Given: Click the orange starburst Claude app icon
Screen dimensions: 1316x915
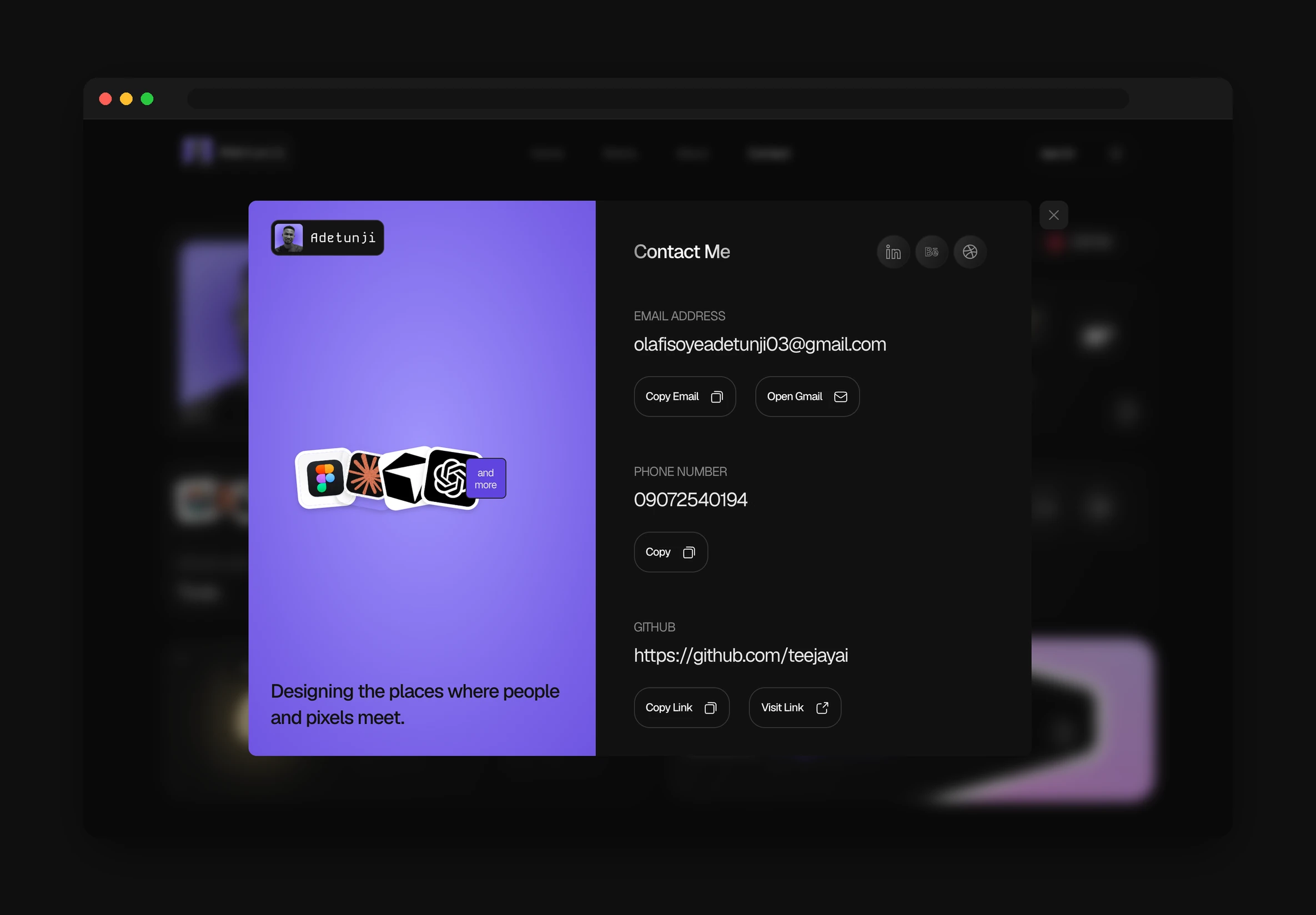Looking at the screenshot, I should [365, 474].
